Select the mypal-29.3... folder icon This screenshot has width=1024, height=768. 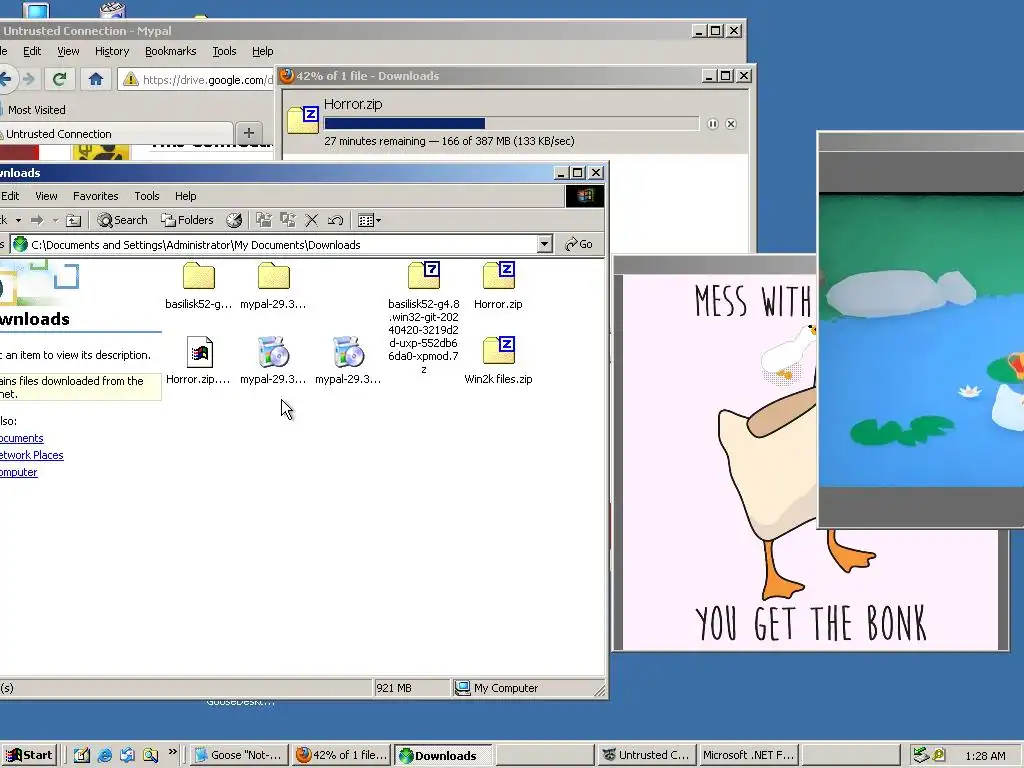click(273, 285)
